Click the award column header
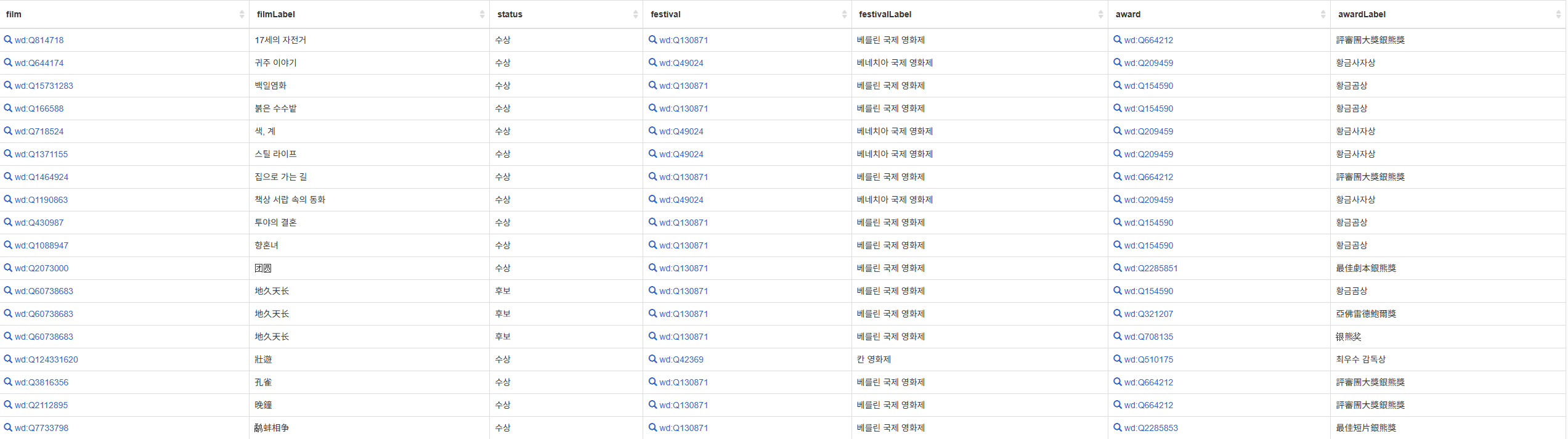Image resolution: width=1568 pixels, height=439 pixels. 1127,14
